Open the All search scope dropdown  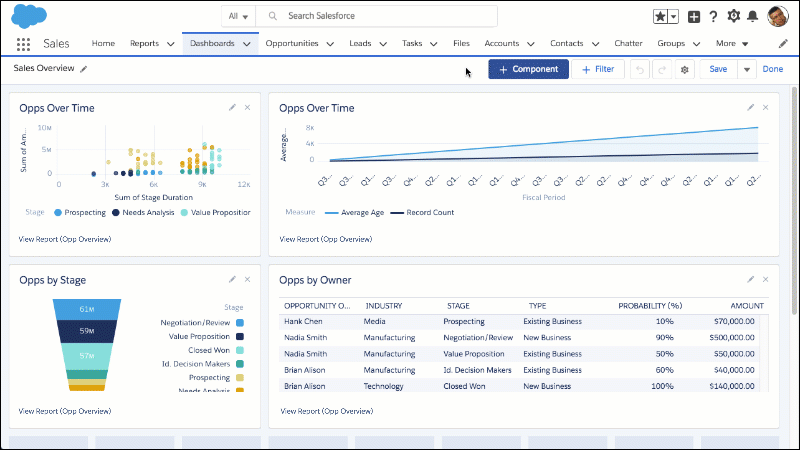click(x=238, y=16)
